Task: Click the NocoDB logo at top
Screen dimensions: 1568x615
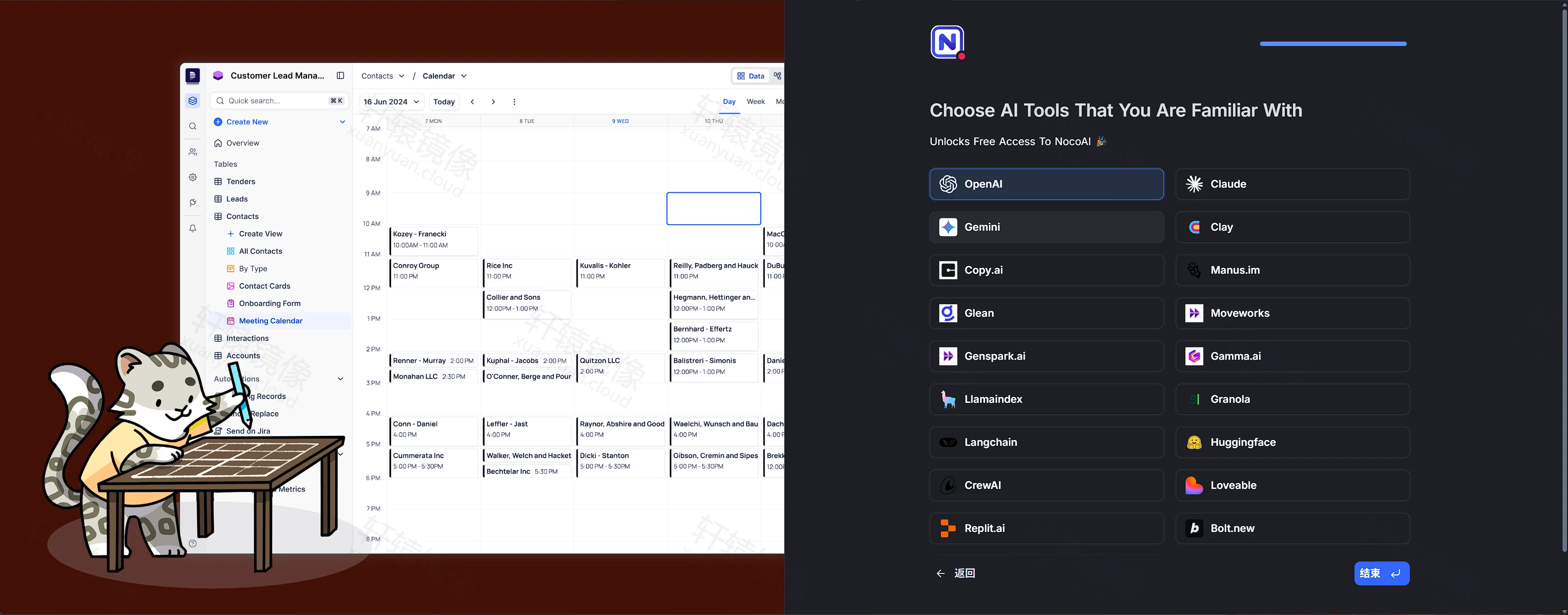Action: pyautogui.click(x=948, y=43)
